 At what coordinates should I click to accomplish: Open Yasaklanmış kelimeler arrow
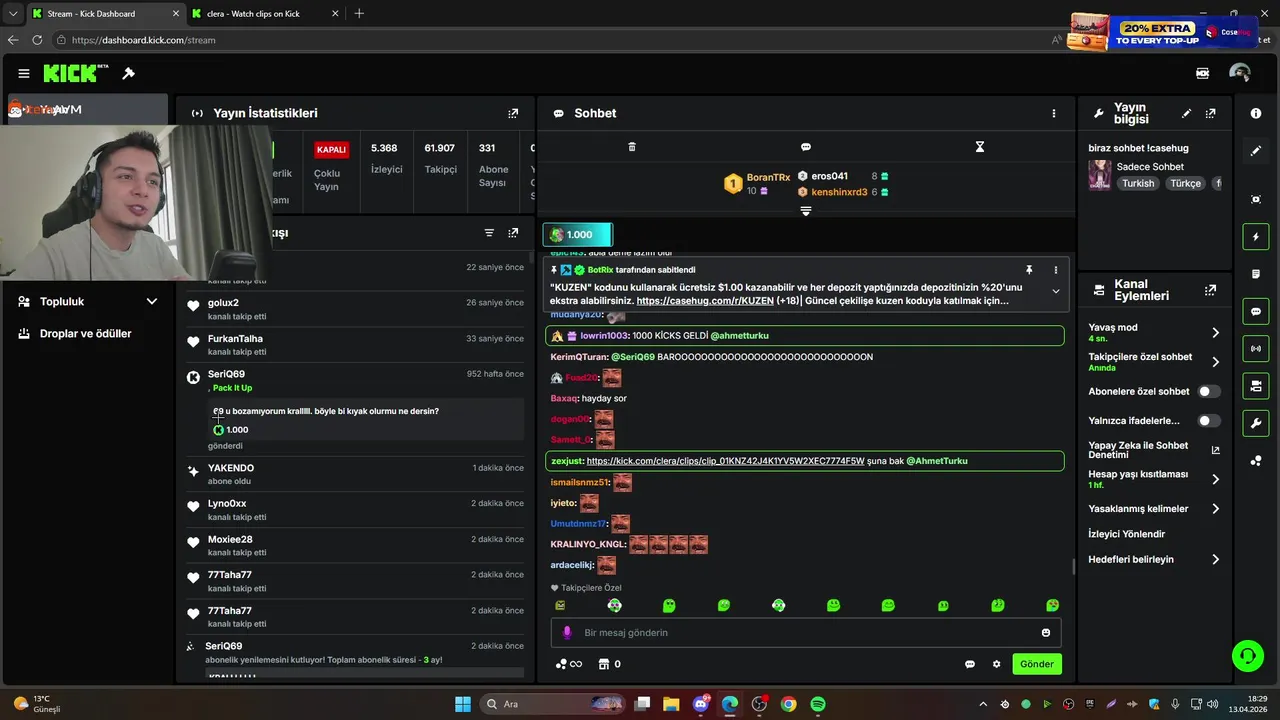tap(1216, 509)
